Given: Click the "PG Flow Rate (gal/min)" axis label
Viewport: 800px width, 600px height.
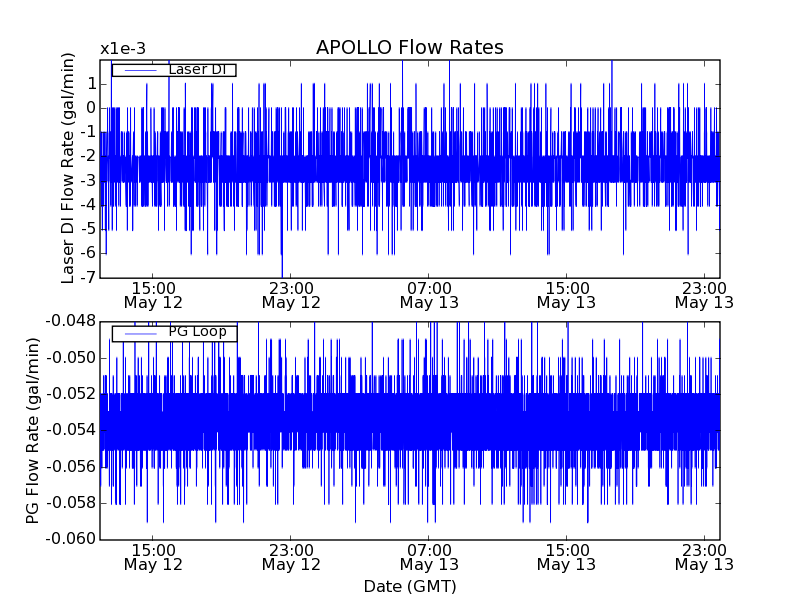Looking at the screenshot, I should pyautogui.click(x=33, y=430).
